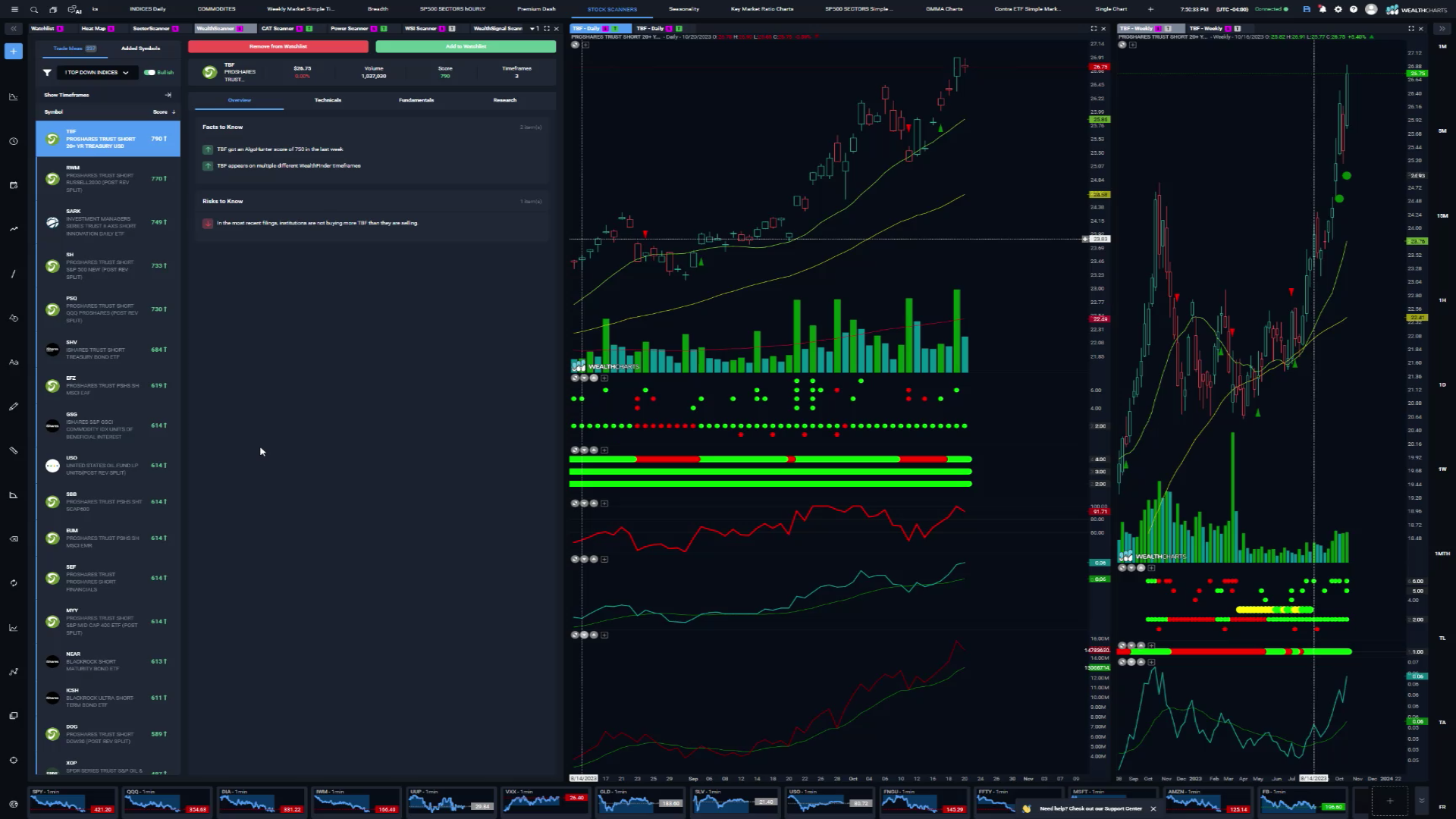1456x819 pixels.
Task: Select USO row in symbol list
Action: tap(108, 466)
